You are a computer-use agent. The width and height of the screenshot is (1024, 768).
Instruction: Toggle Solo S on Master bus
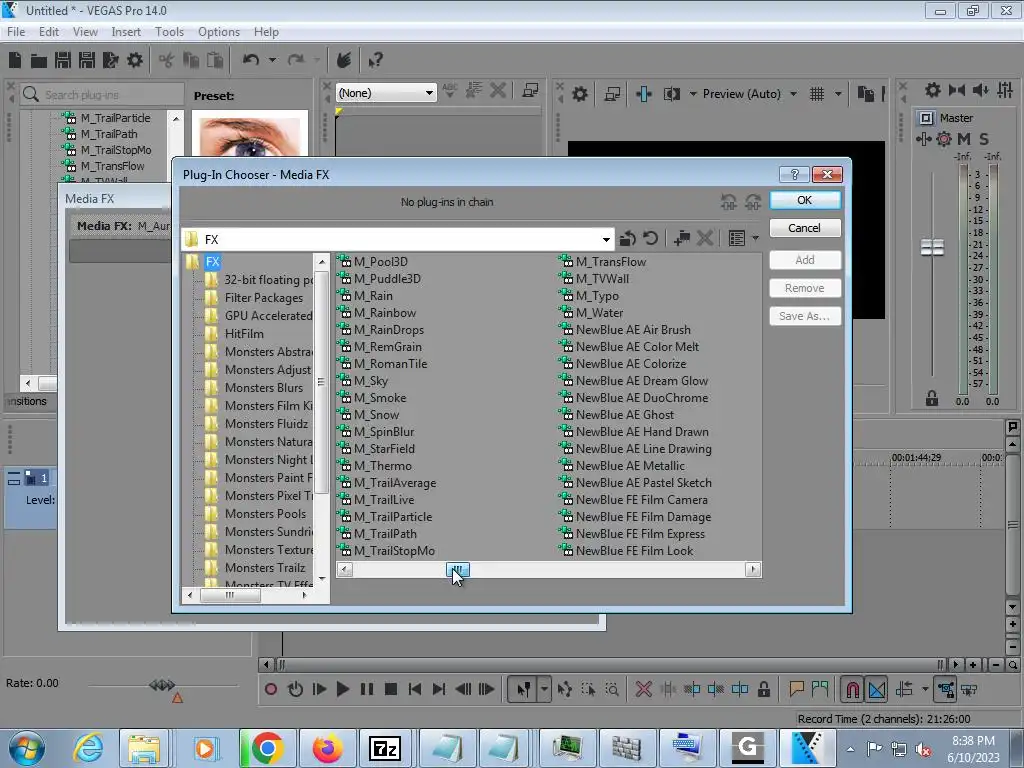(x=984, y=139)
